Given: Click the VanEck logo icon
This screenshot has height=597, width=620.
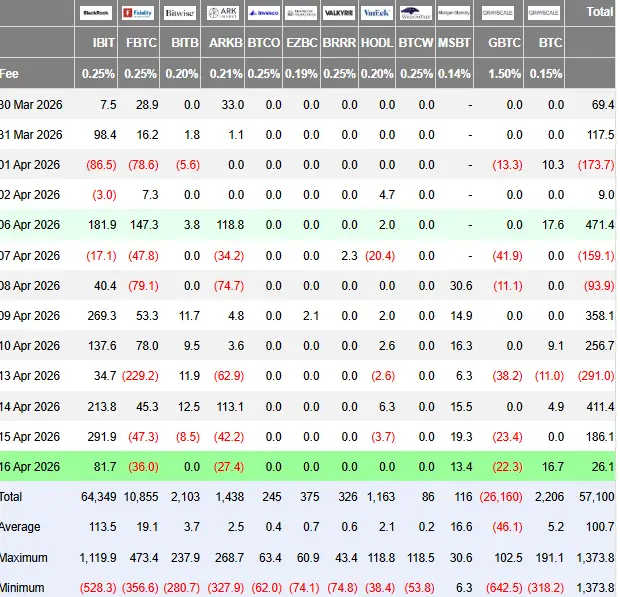Looking at the screenshot, I should 377,13.
